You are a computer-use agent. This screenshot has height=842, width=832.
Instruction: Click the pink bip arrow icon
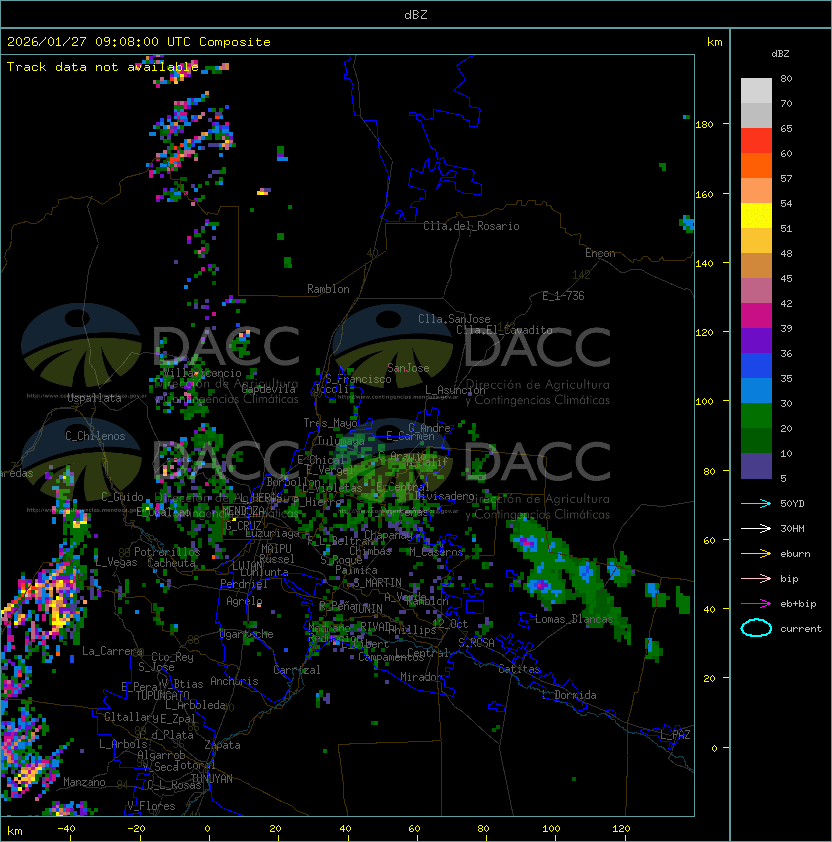pos(756,578)
